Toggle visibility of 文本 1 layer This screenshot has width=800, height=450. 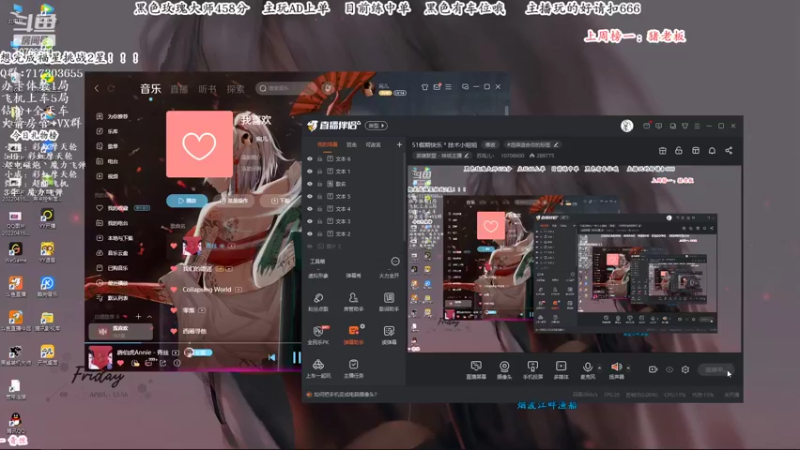click(x=310, y=171)
